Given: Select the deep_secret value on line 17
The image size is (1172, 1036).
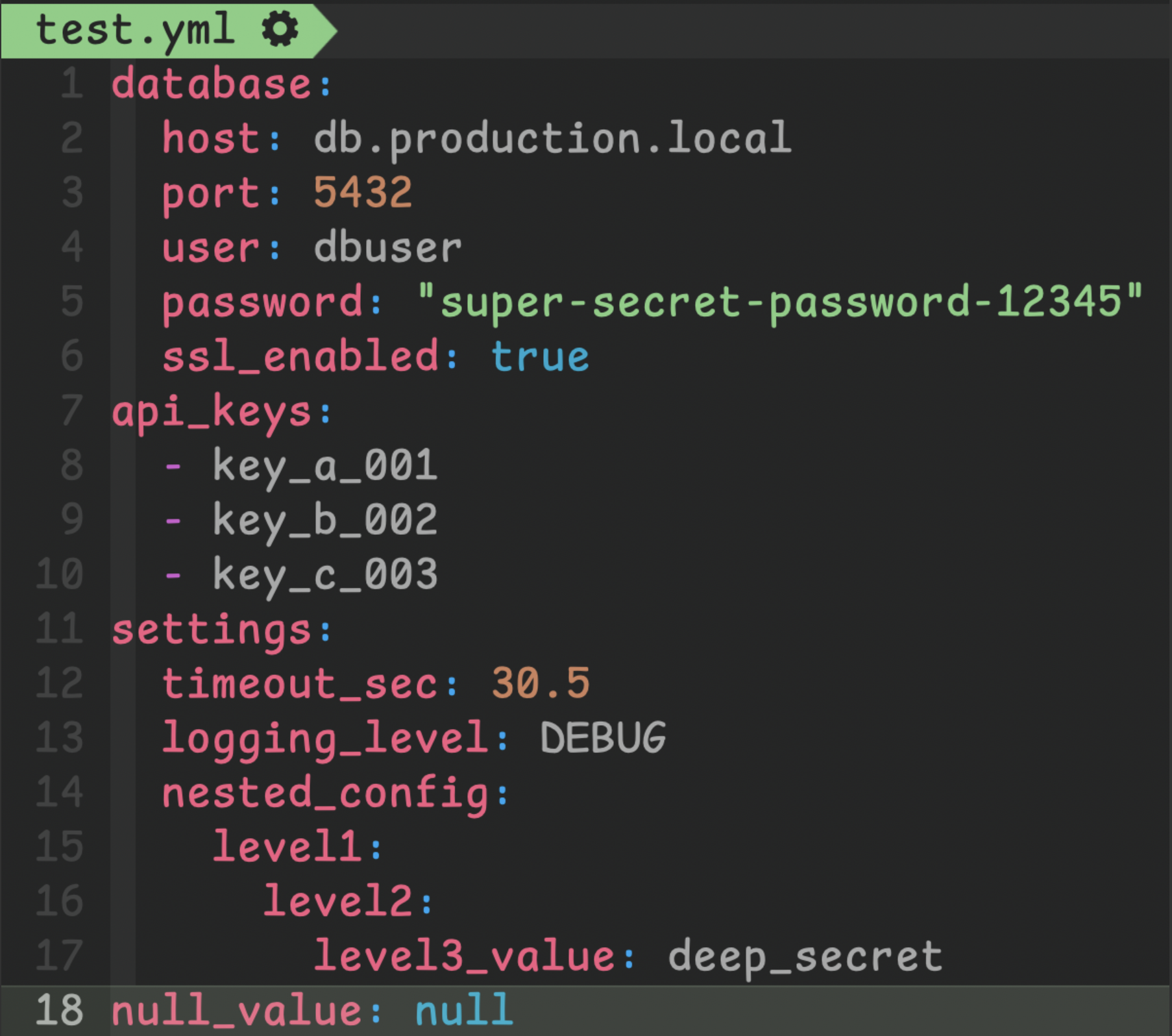Looking at the screenshot, I should 805,954.
